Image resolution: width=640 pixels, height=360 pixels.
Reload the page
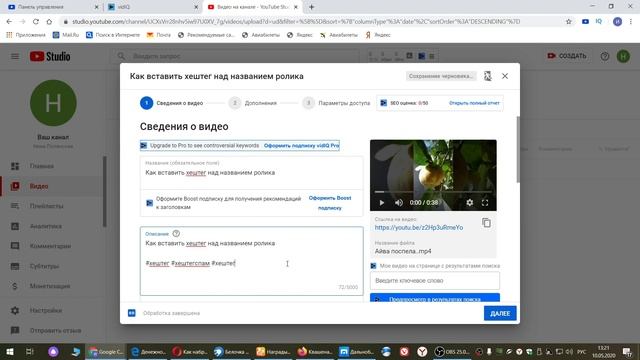36,22
